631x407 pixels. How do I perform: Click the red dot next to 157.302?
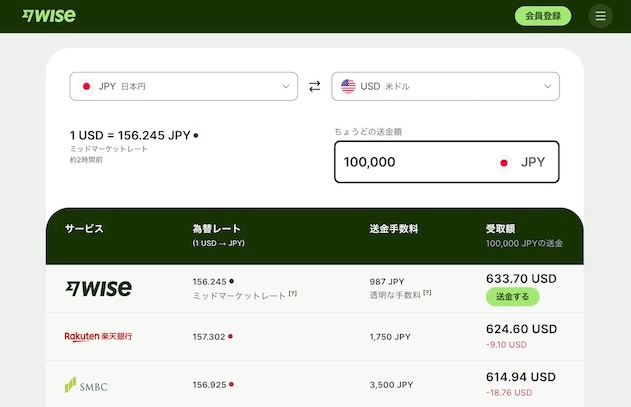point(230,337)
